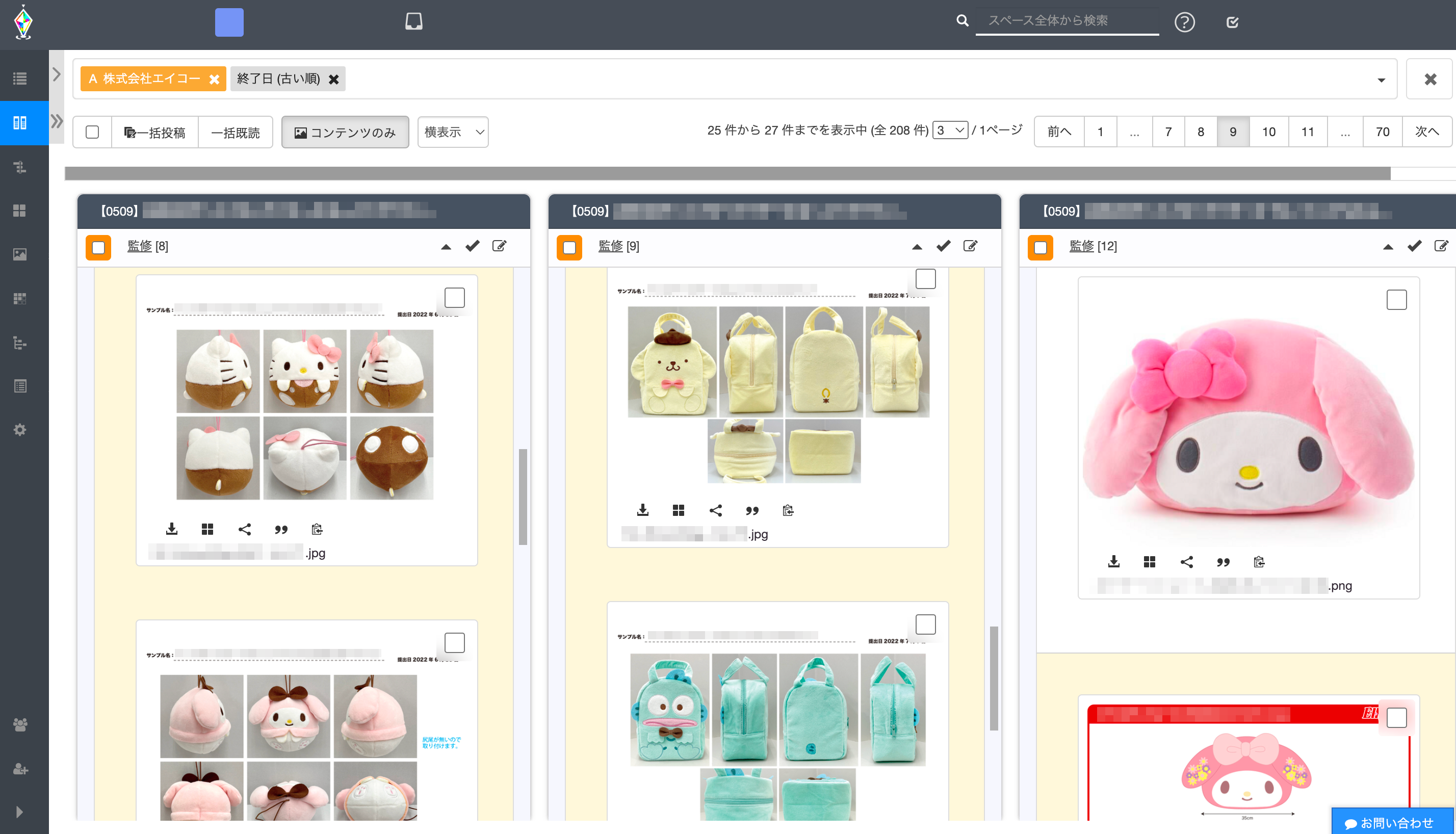Select the Pompompurin bag image checkbox
Screen dimensions: 1456x834
click(x=926, y=279)
